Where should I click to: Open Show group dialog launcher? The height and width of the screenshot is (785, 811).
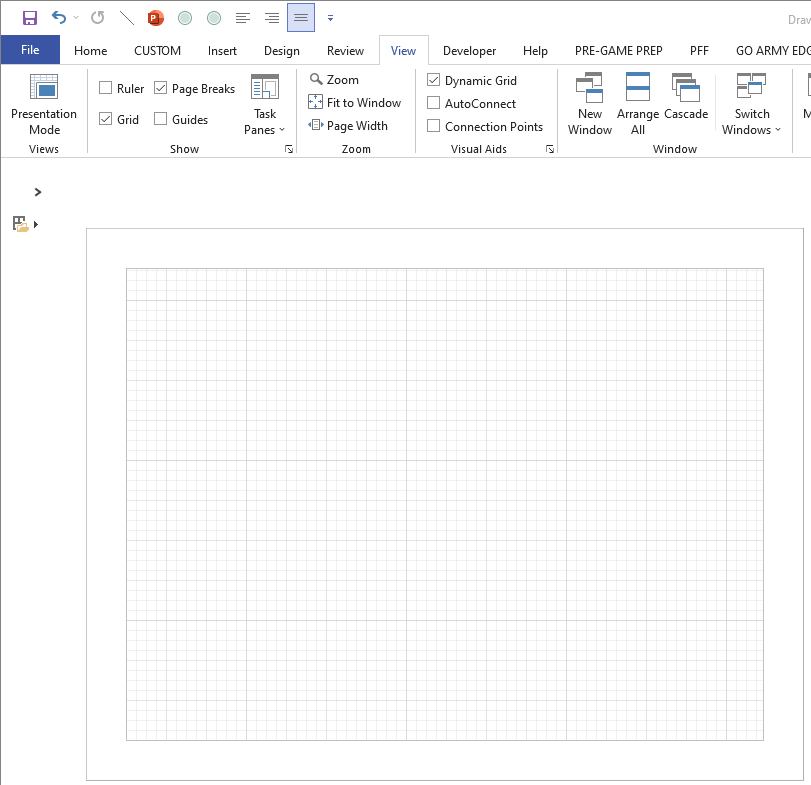tap(289, 149)
